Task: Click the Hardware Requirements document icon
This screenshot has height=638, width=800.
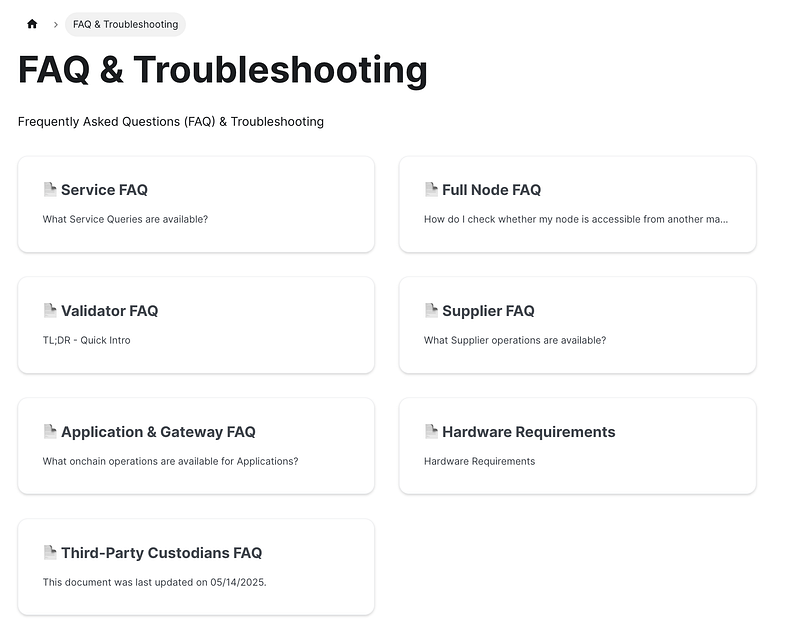Action: click(x=431, y=431)
